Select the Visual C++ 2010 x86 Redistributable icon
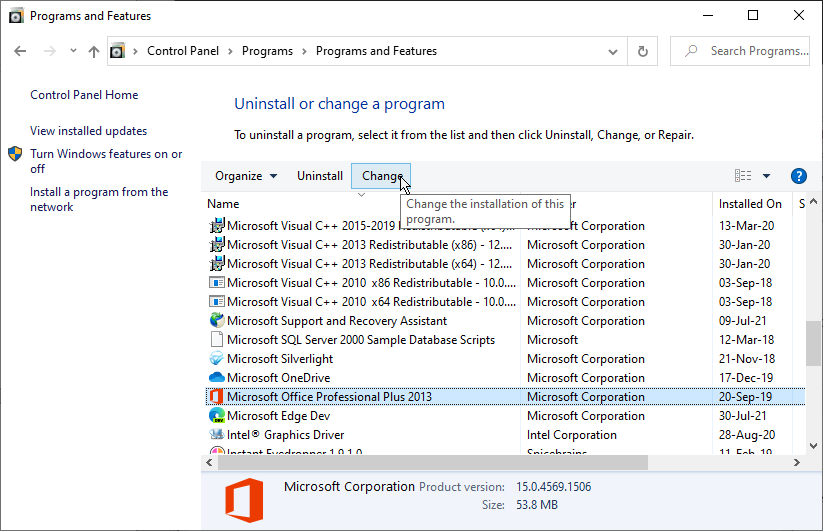 [217, 283]
